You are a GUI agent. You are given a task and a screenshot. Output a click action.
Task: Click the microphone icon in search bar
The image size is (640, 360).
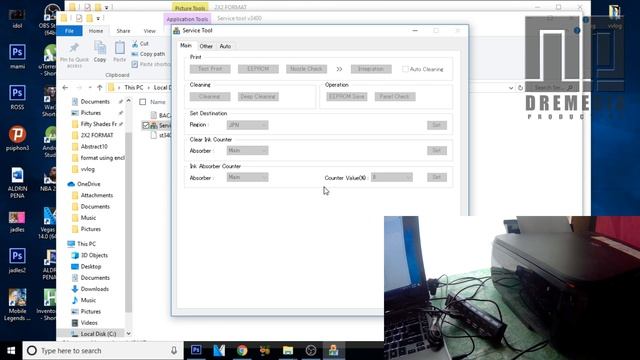174,351
